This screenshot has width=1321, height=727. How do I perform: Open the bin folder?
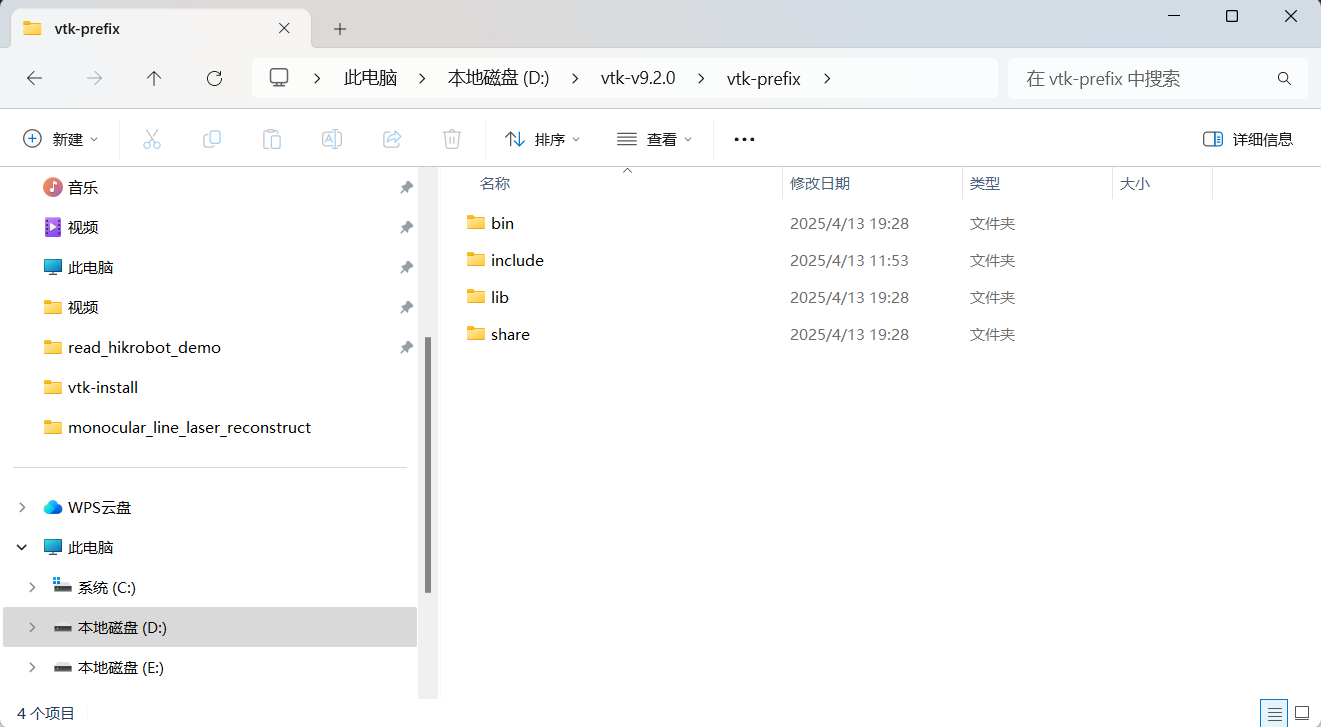[x=501, y=223]
